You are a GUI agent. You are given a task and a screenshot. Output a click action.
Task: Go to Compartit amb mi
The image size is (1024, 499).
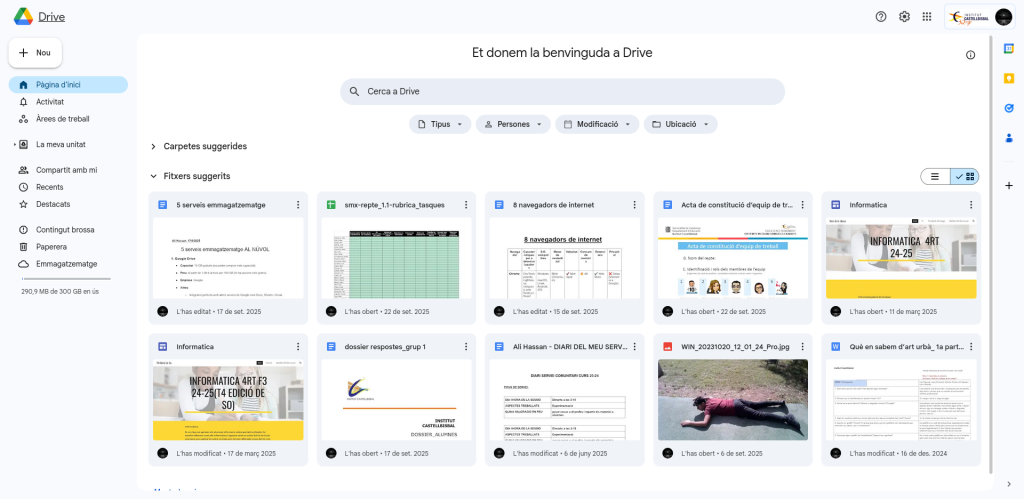click(x=66, y=170)
